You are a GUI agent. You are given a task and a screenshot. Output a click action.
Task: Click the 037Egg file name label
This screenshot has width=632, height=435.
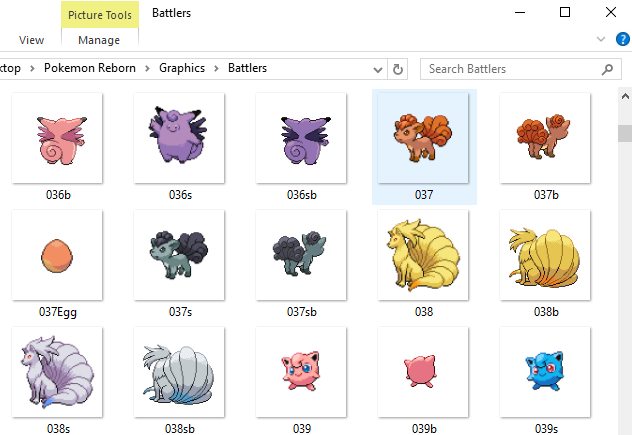click(58, 312)
